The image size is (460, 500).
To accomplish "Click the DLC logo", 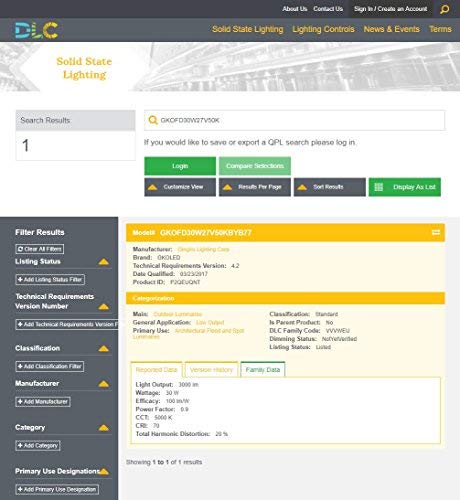I will (x=37, y=30).
